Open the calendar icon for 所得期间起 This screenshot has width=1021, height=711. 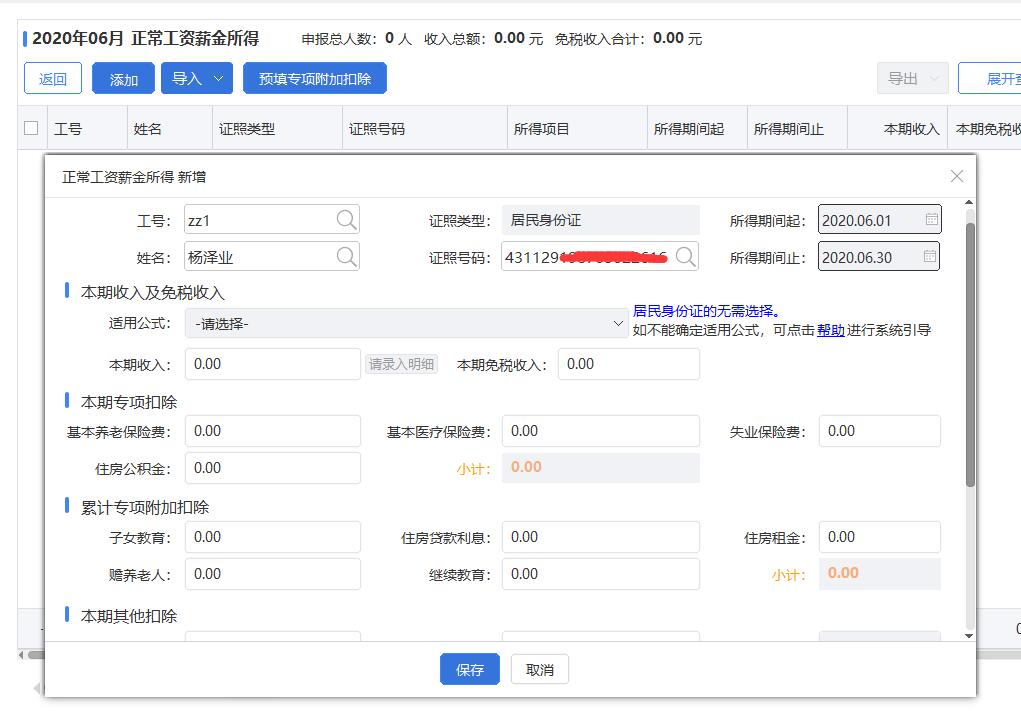[932, 219]
